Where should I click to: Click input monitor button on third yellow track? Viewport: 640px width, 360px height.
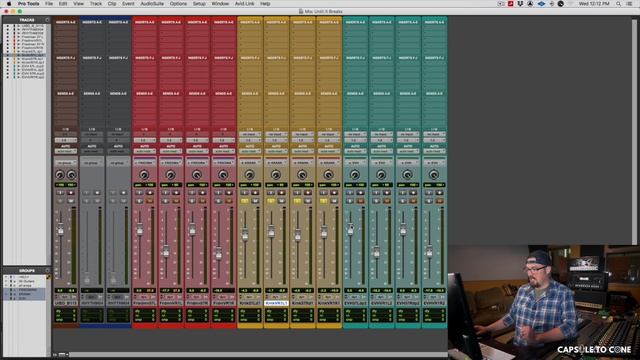pyautogui.click(x=297, y=193)
